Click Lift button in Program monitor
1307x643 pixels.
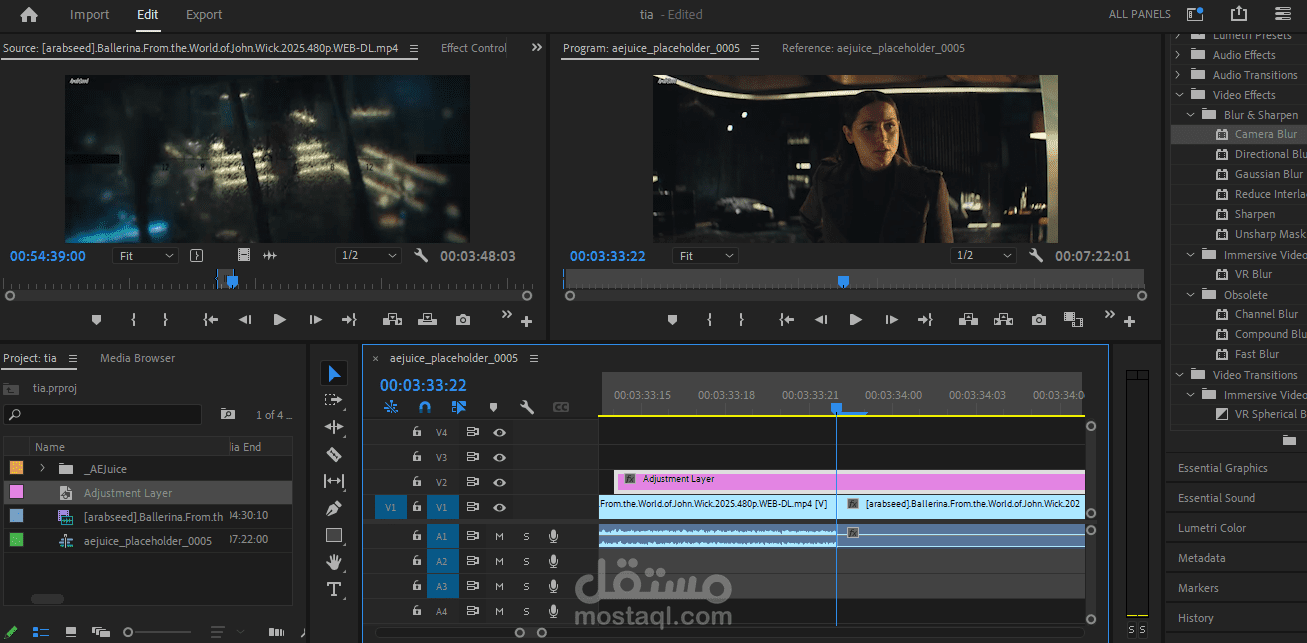tap(968, 320)
